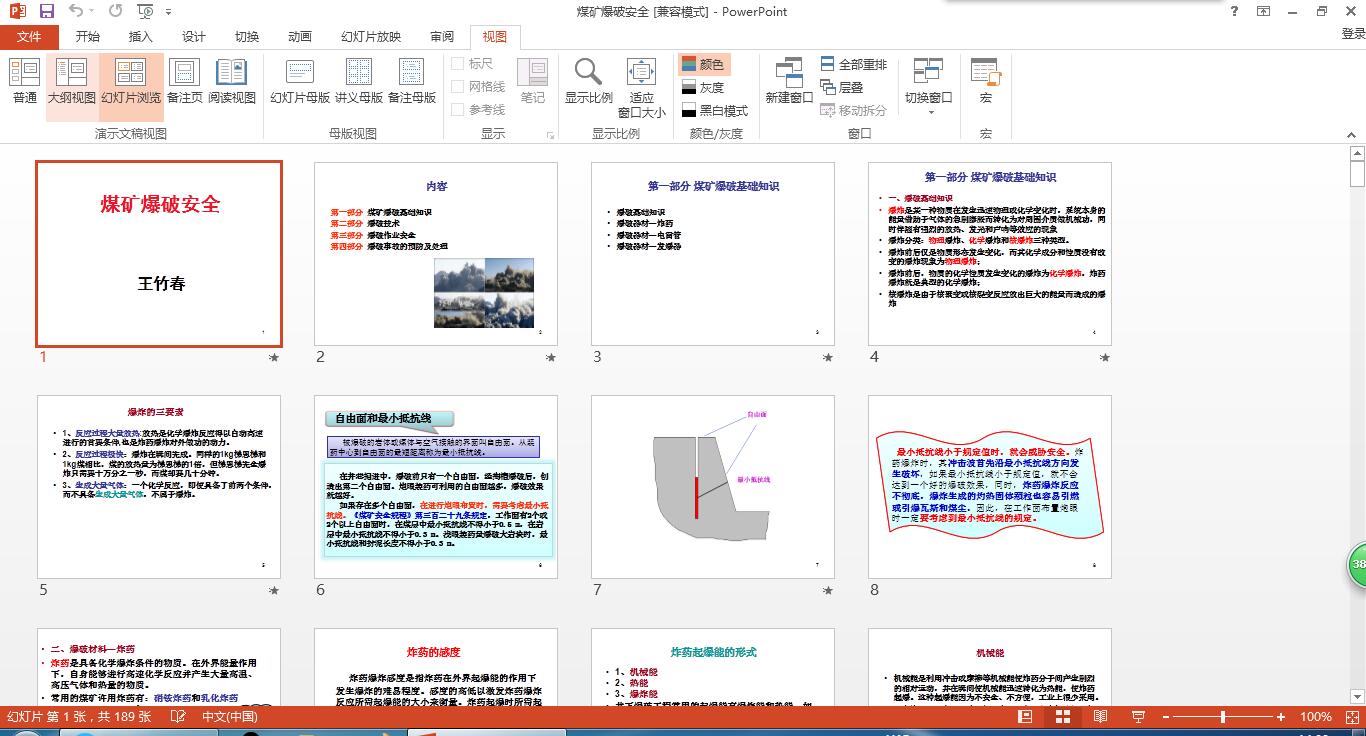Undo last action in quick access toolbar
This screenshot has width=1366, height=736.
pos(77,12)
